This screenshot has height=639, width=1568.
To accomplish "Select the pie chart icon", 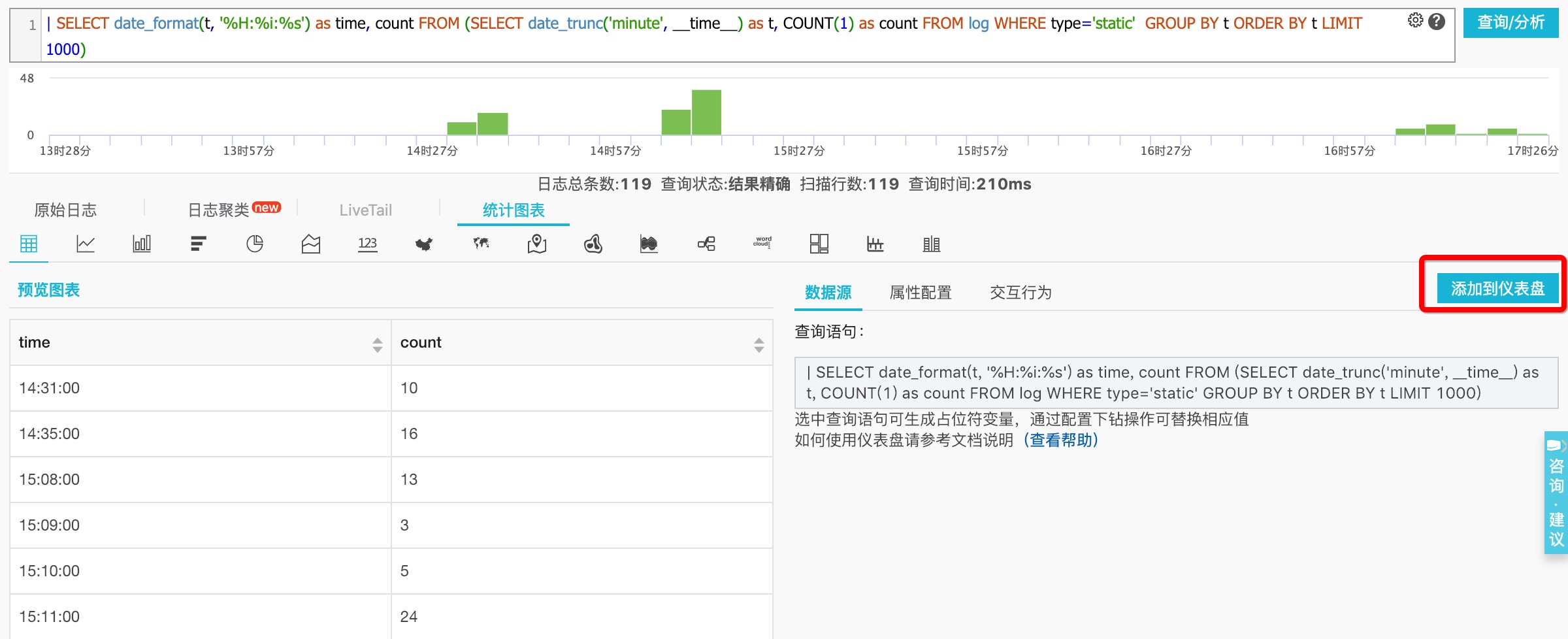I will pos(255,244).
